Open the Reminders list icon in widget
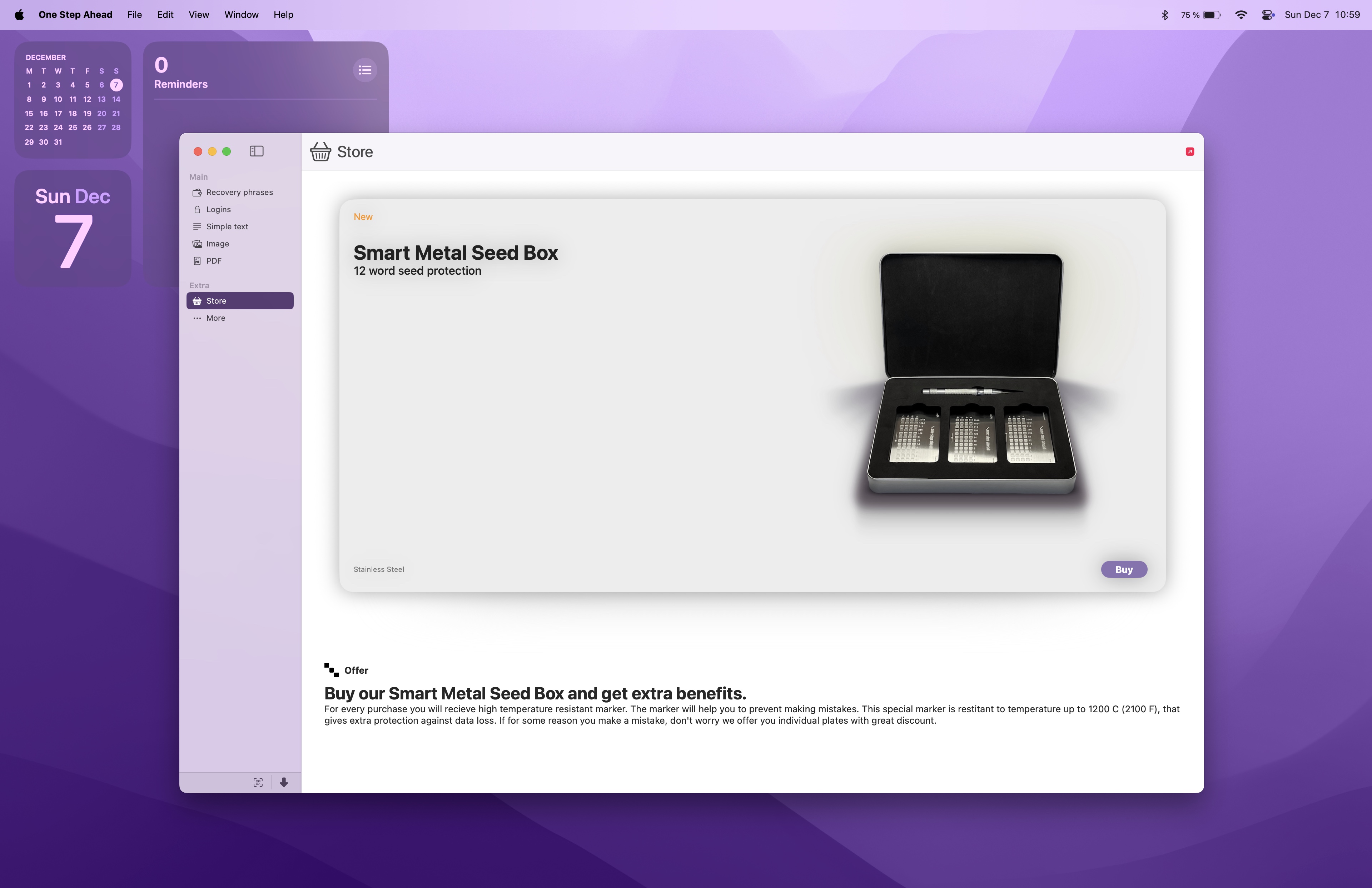Image resolution: width=1372 pixels, height=888 pixels. point(365,70)
